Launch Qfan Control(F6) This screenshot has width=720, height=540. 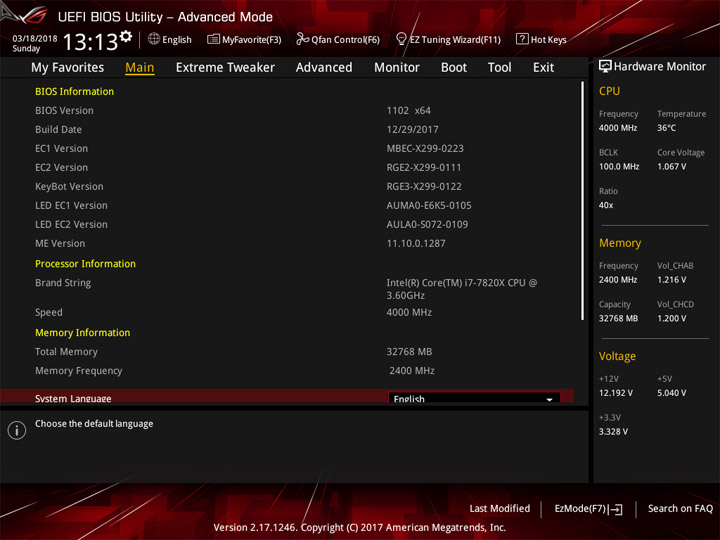338,39
